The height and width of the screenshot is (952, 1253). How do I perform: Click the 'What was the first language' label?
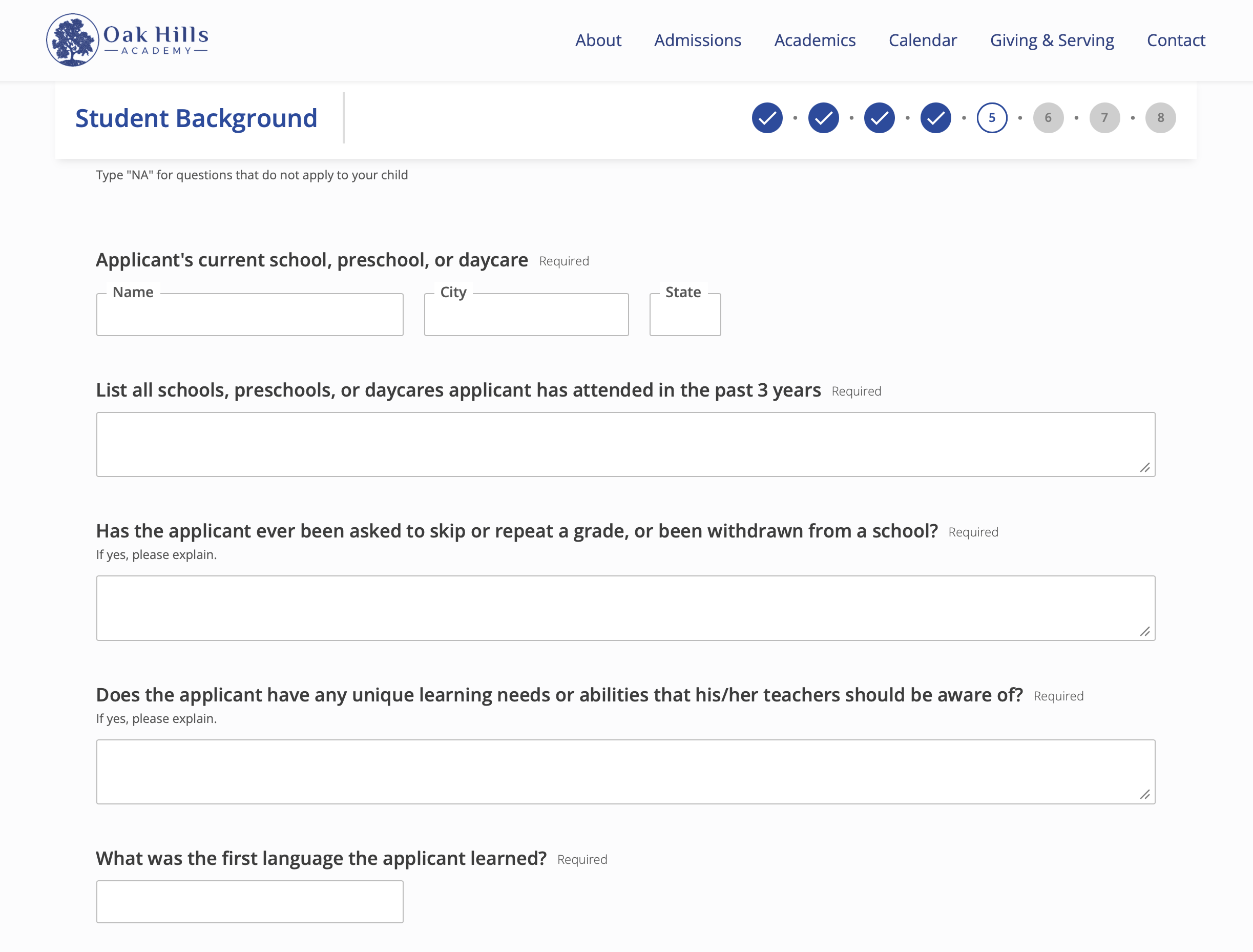tap(321, 859)
